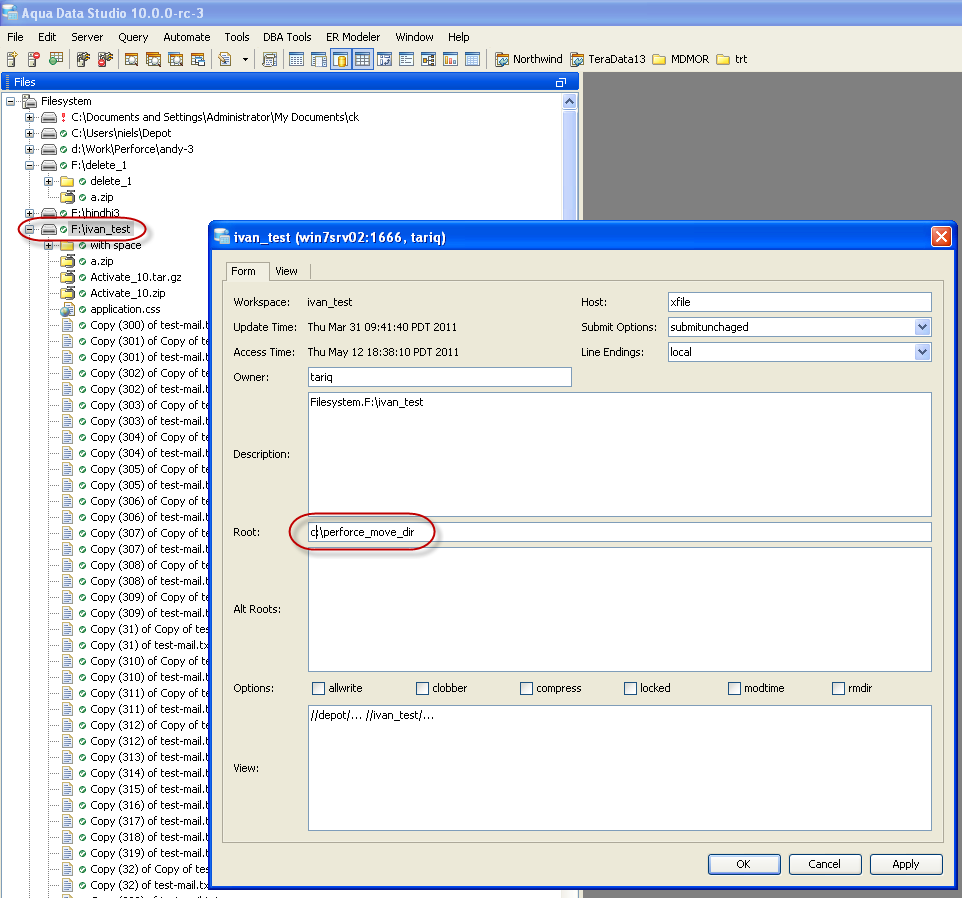Image resolution: width=962 pixels, height=898 pixels.
Task: Check the clobber option
Action: pos(422,688)
